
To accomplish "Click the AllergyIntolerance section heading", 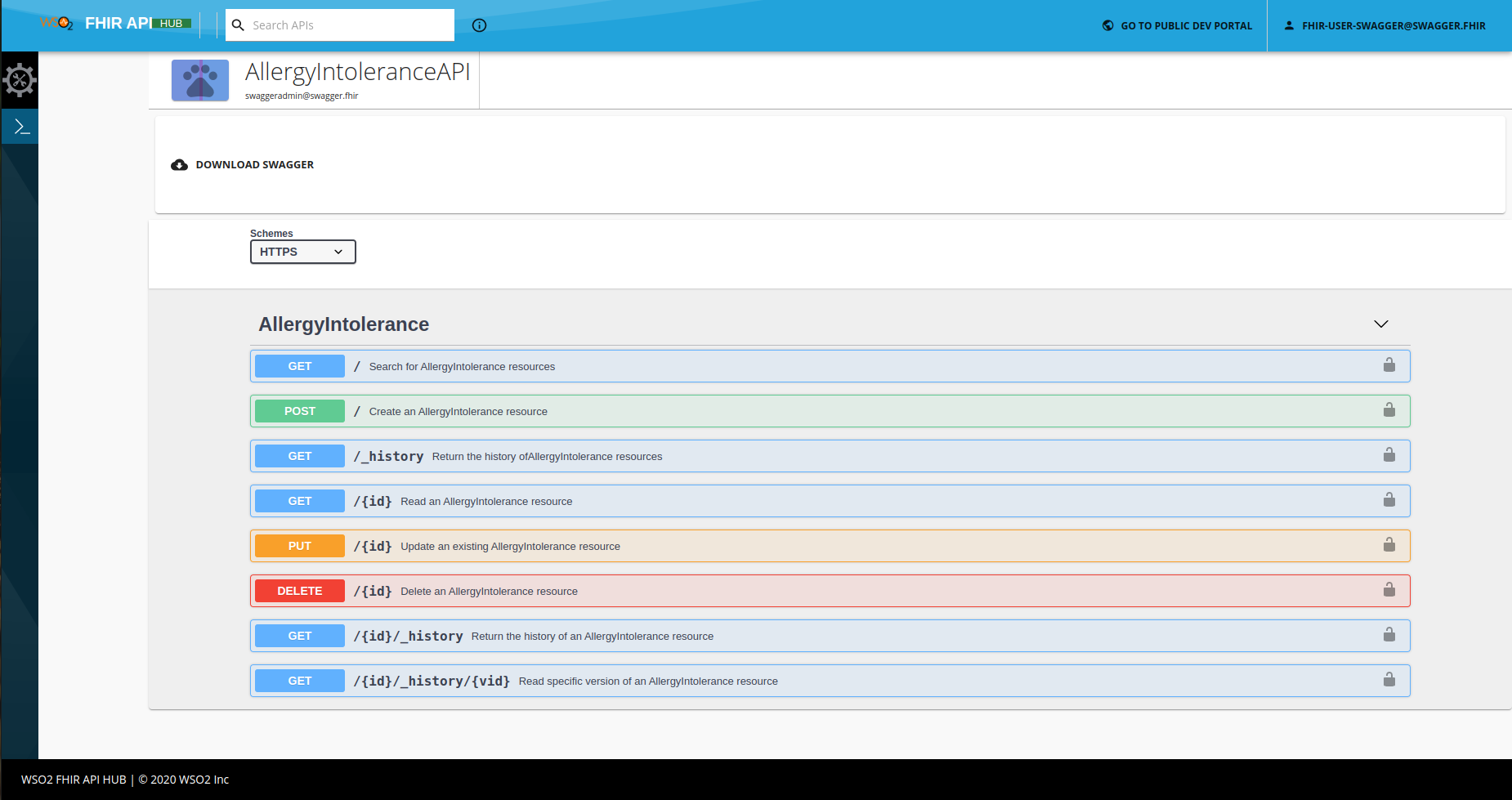I will [344, 324].
